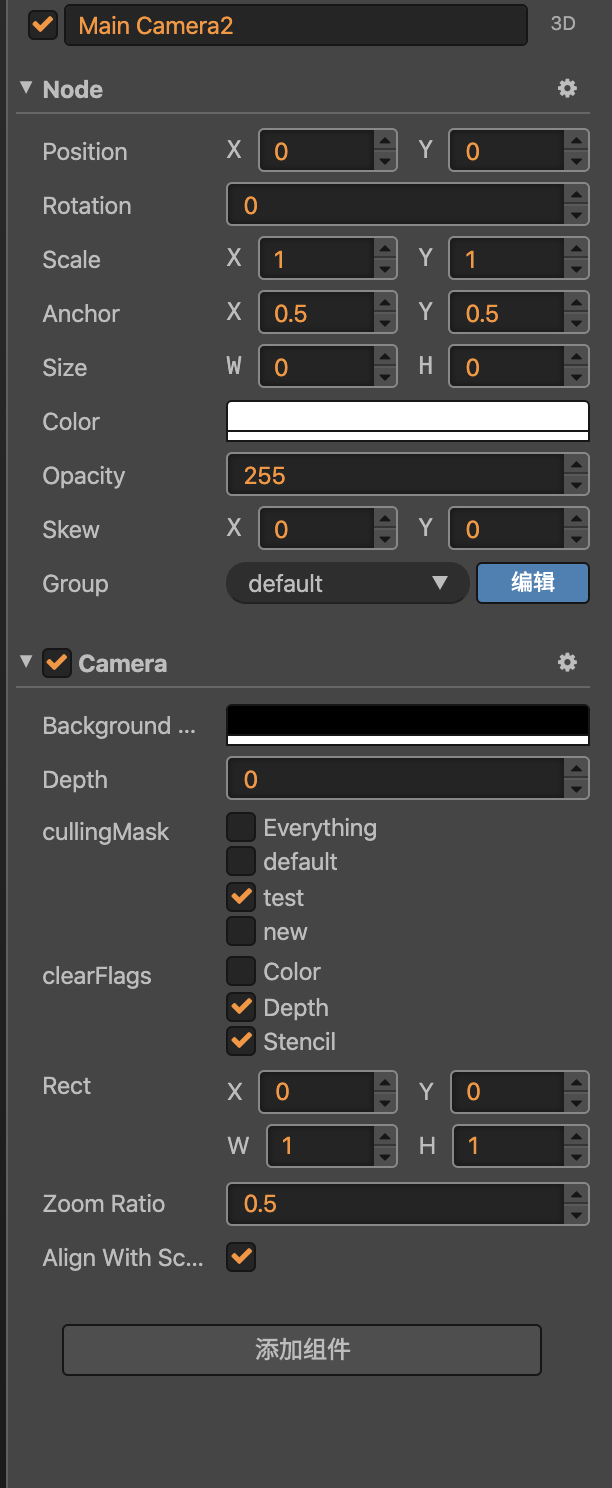This screenshot has height=1488, width=612.
Task: Toggle the 3D mode icon
Action: (x=563, y=24)
